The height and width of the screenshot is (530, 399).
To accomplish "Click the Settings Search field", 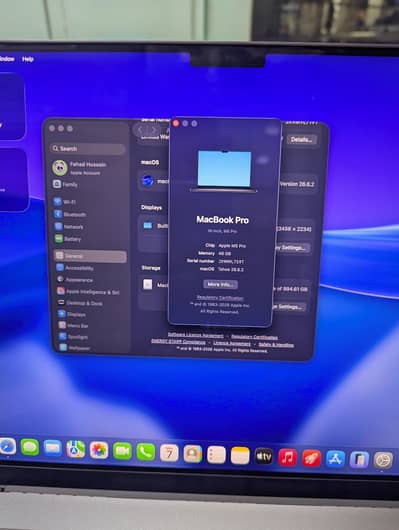I will (x=88, y=149).
